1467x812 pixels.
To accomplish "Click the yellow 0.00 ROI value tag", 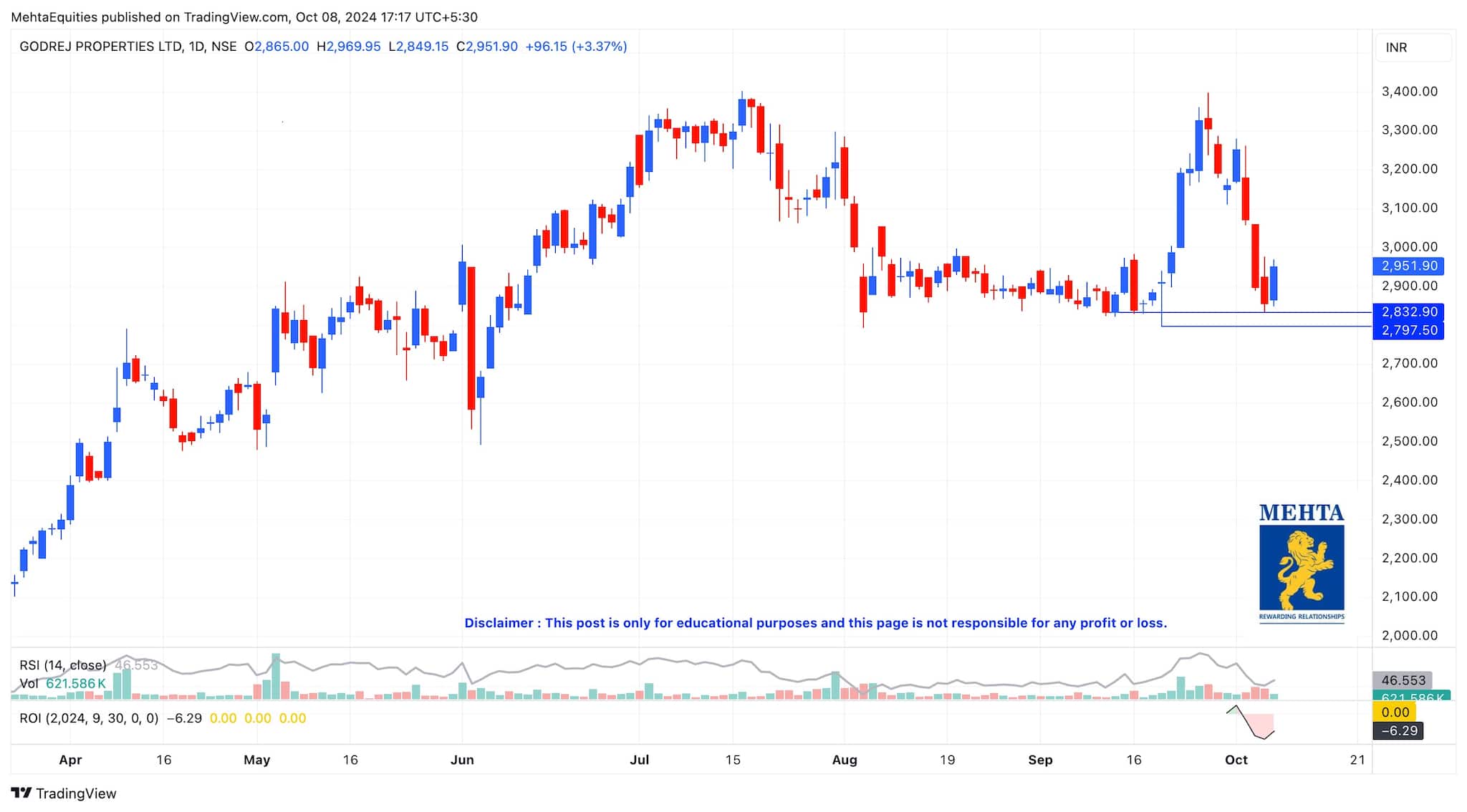I will [x=1395, y=712].
